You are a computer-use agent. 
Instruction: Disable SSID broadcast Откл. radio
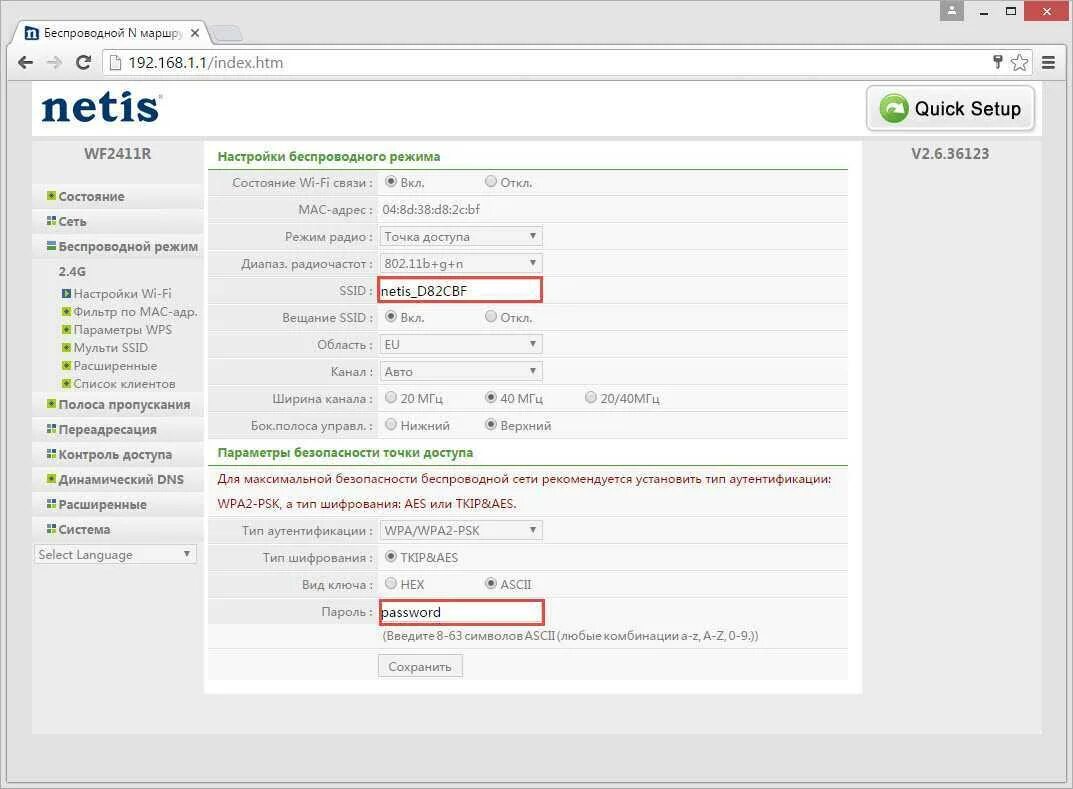tap(491, 317)
